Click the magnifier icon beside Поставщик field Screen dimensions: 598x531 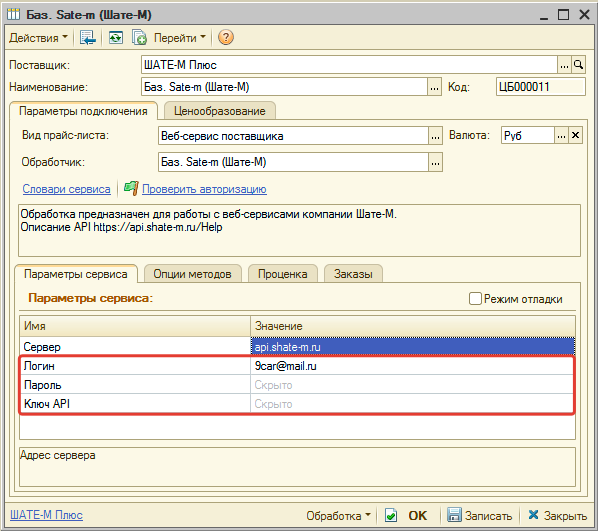[x=579, y=65]
